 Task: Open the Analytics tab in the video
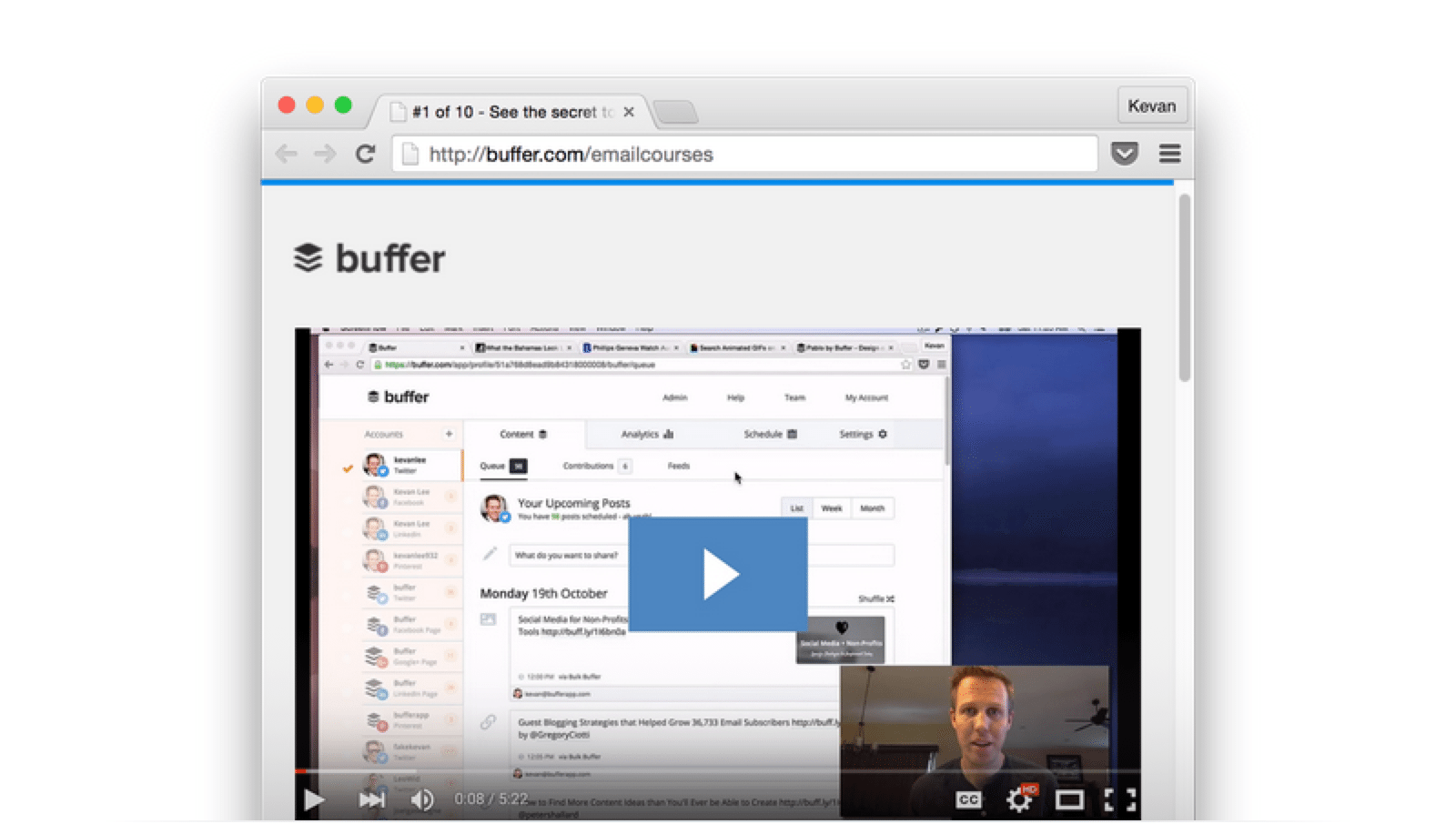[647, 434]
